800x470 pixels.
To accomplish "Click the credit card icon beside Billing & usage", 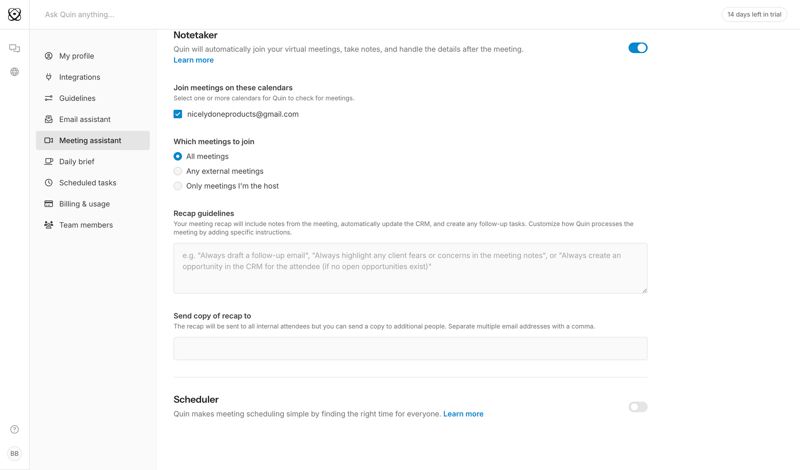I will click(x=48, y=204).
